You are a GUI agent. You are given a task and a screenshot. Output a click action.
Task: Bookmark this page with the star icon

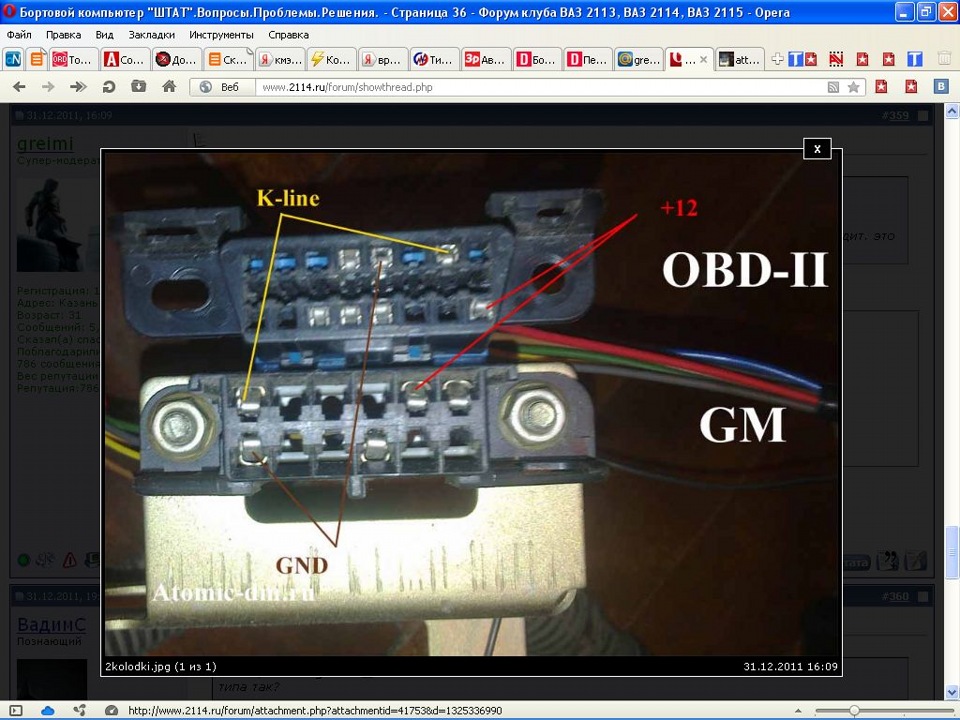853,88
